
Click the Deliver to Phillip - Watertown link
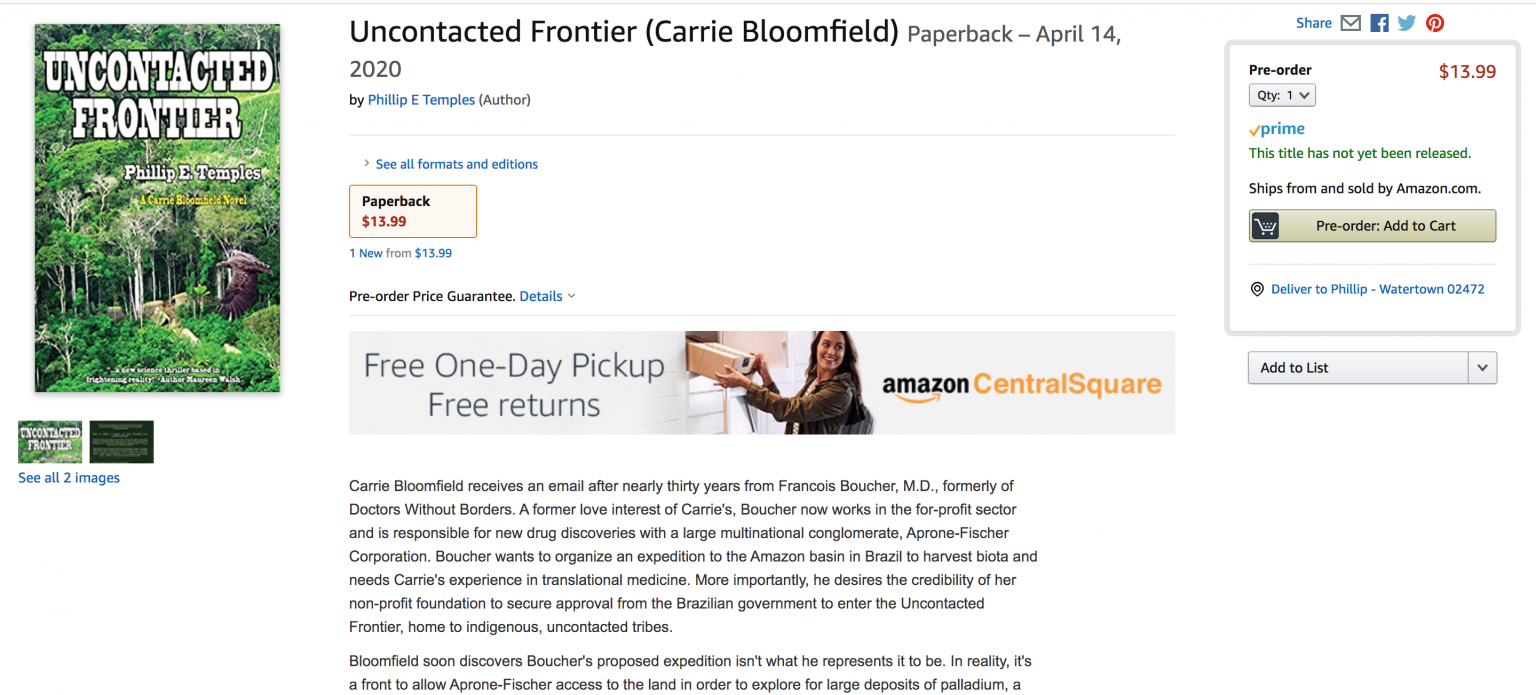click(1377, 288)
